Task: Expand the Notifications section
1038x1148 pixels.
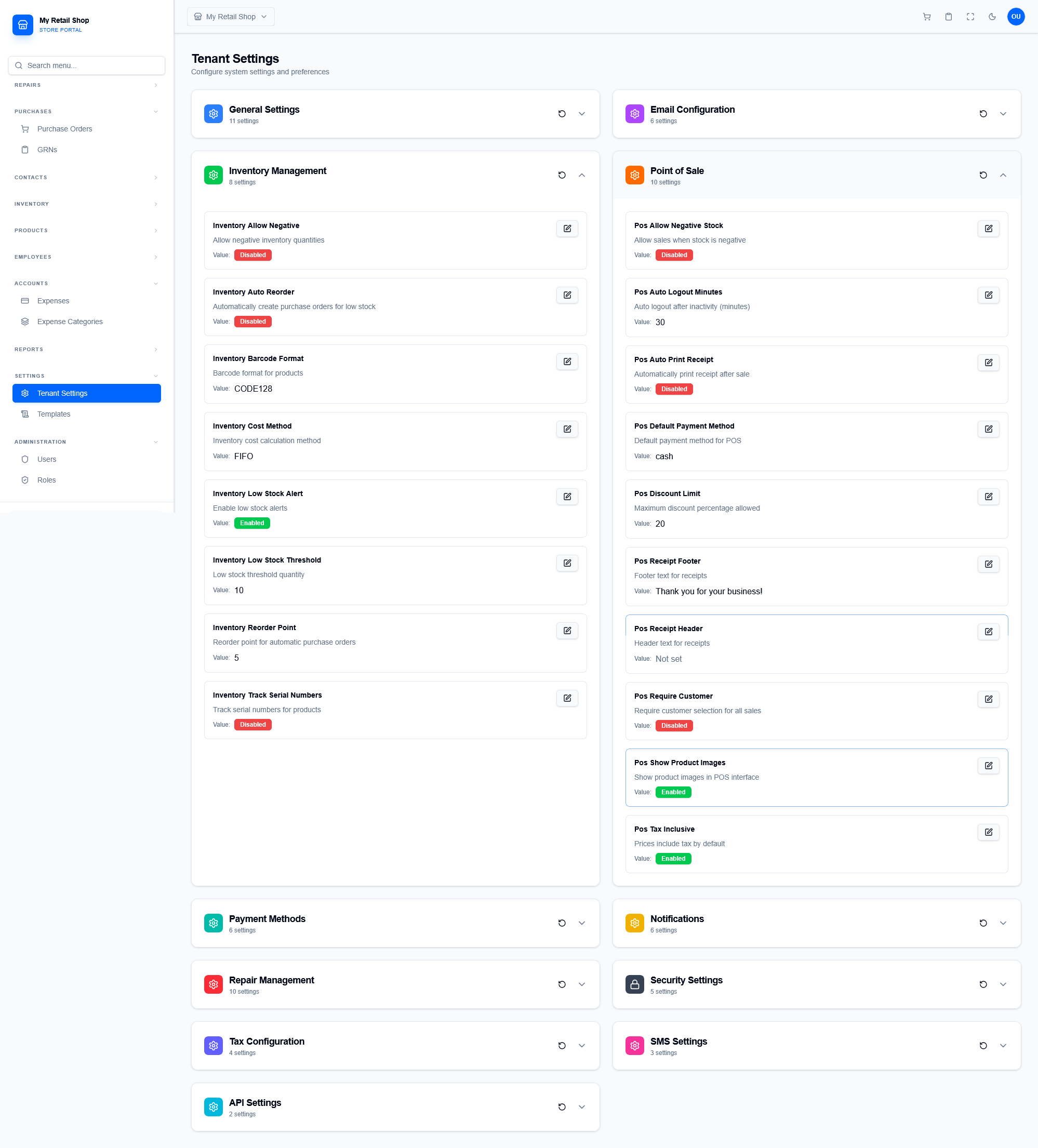Action: pyautogui.click(x=1003, y=923)
